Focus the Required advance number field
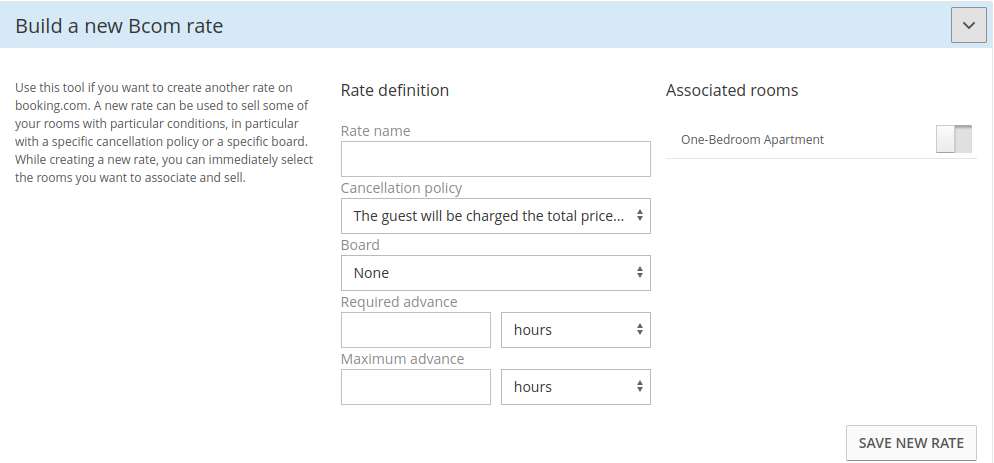 pos(416,330)
